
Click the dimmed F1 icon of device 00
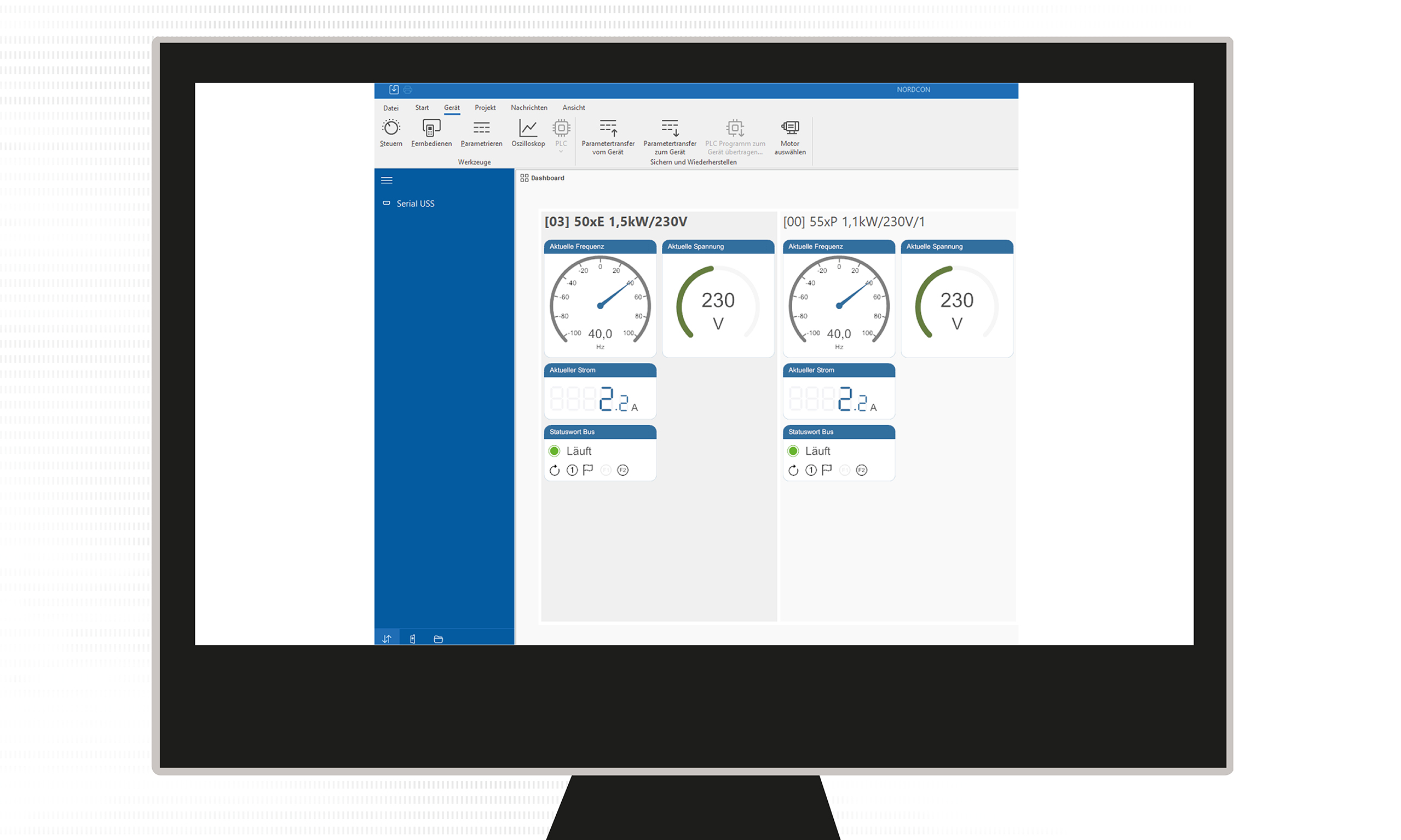coord(844,471)
